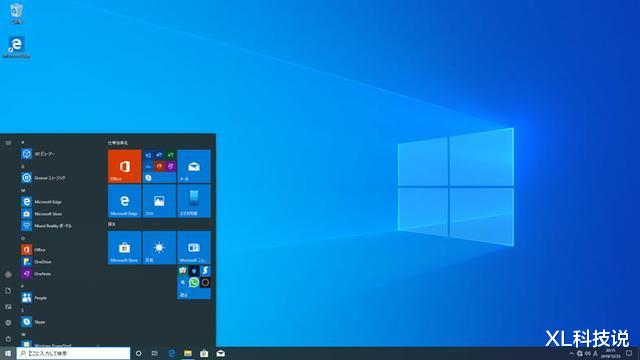Screen dimensions: 640x360
Task: Open the Action Center notification icon
Action: pyautogui.click(x=629, y=353)
